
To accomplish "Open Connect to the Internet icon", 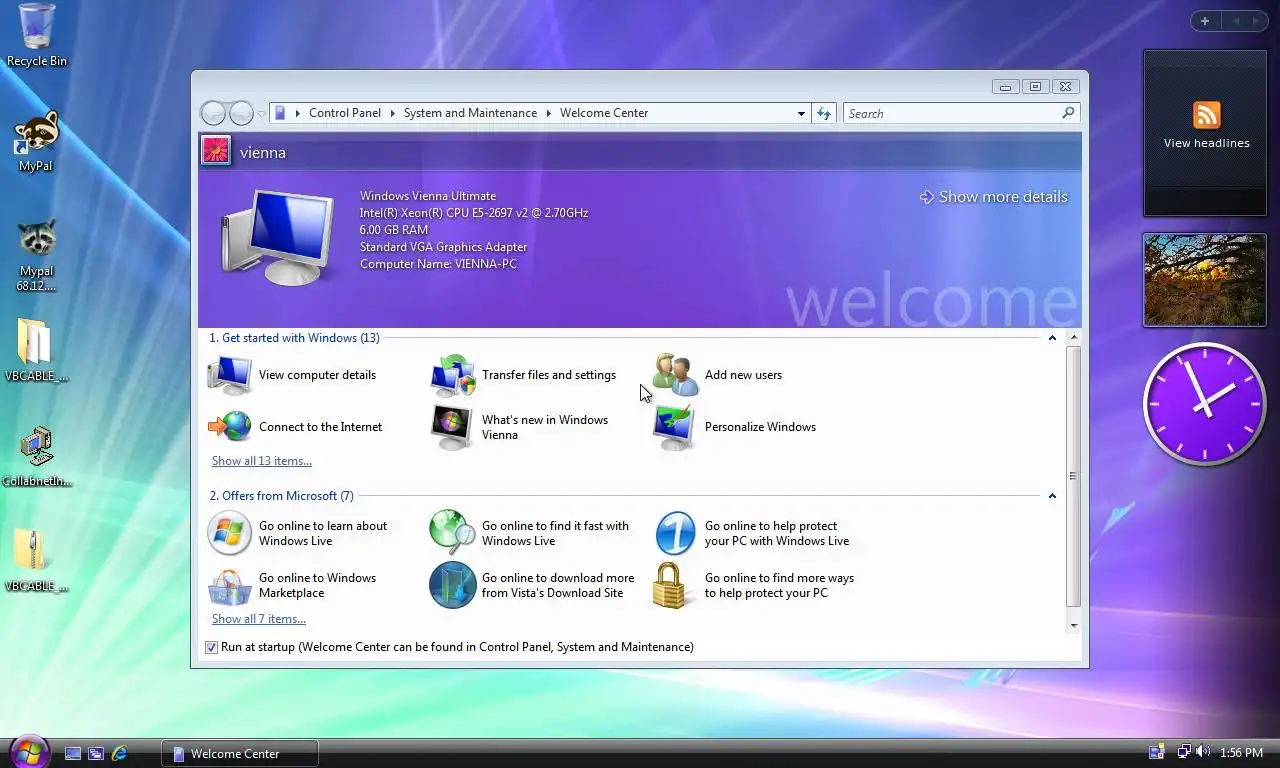I will [x=230, y=427].
